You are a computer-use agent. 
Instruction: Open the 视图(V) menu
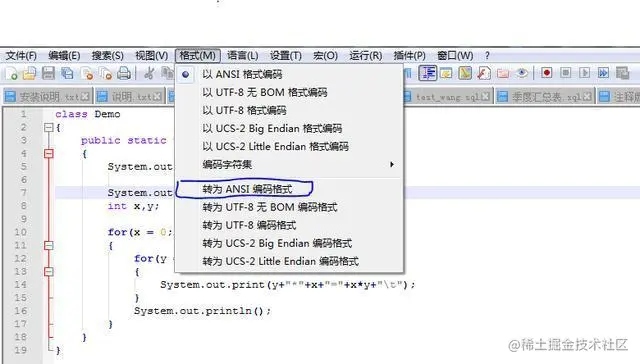tap(151, 55)
